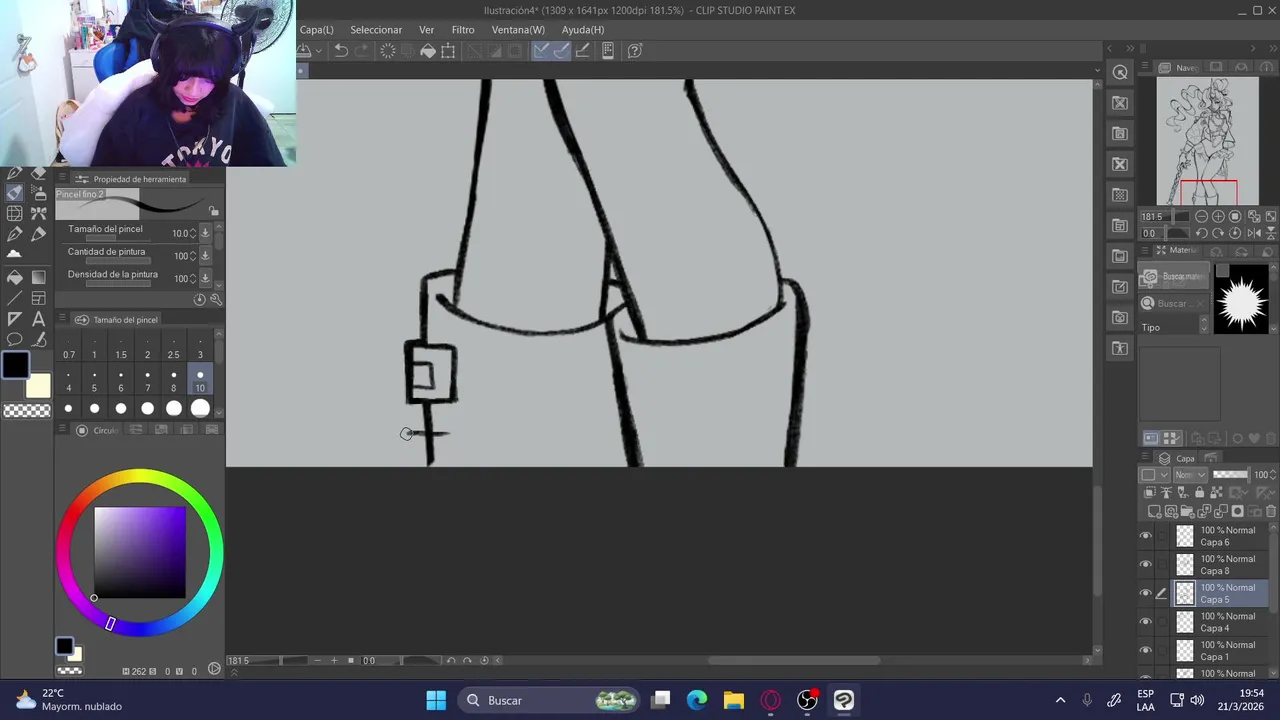Zoom out in Navigator panel

pos(1201,216)
